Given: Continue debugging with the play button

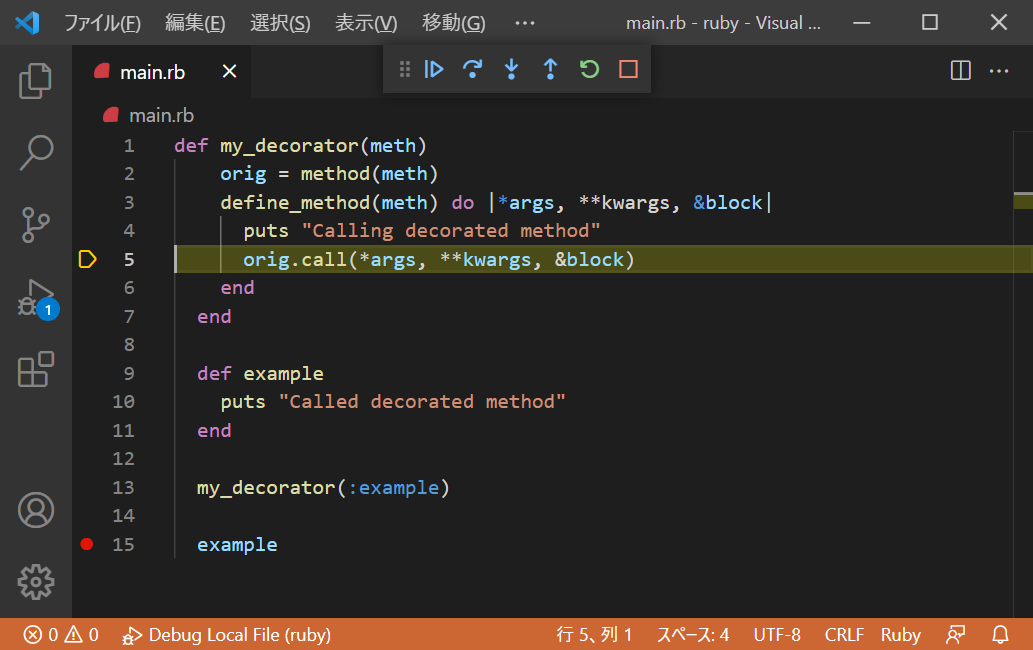Looking at the screenshot, I should 433,69.
